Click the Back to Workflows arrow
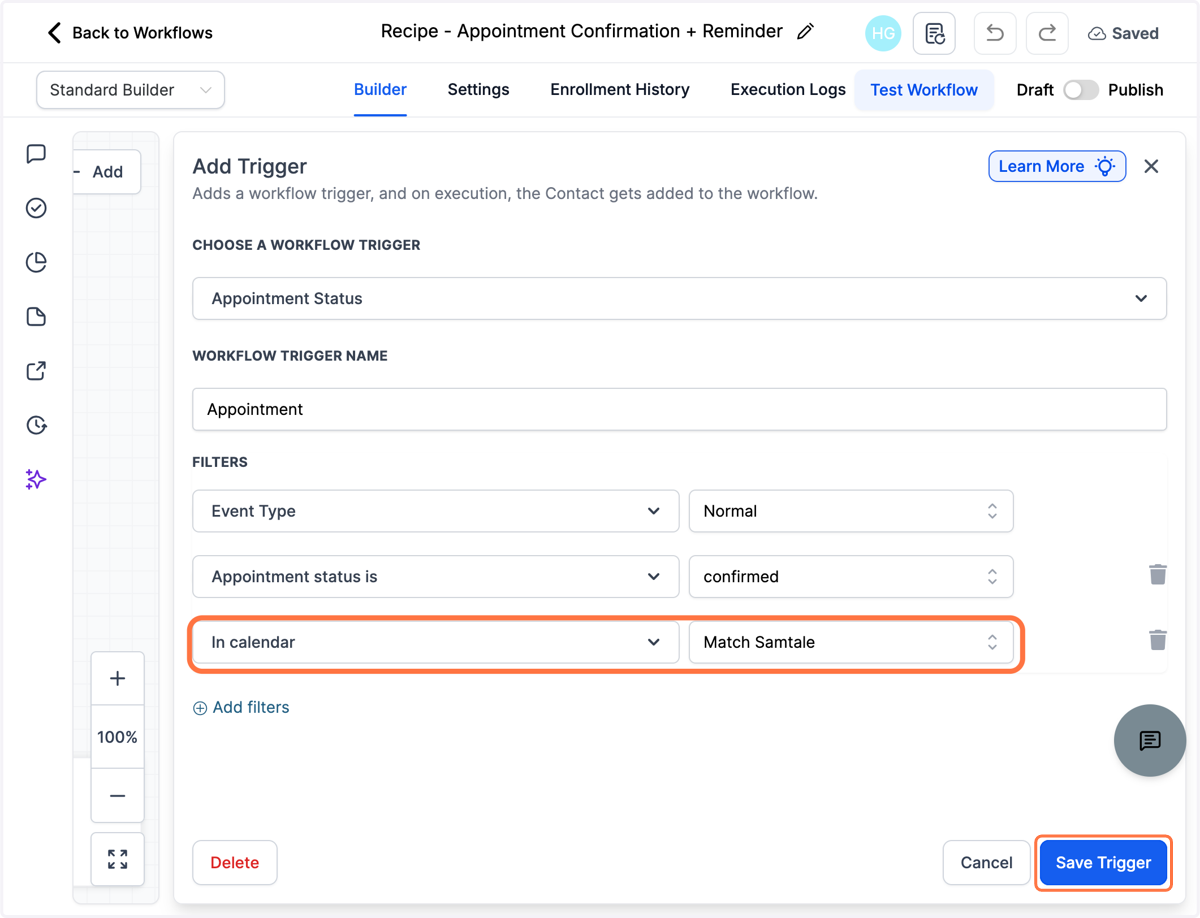 tap(54, 33)
